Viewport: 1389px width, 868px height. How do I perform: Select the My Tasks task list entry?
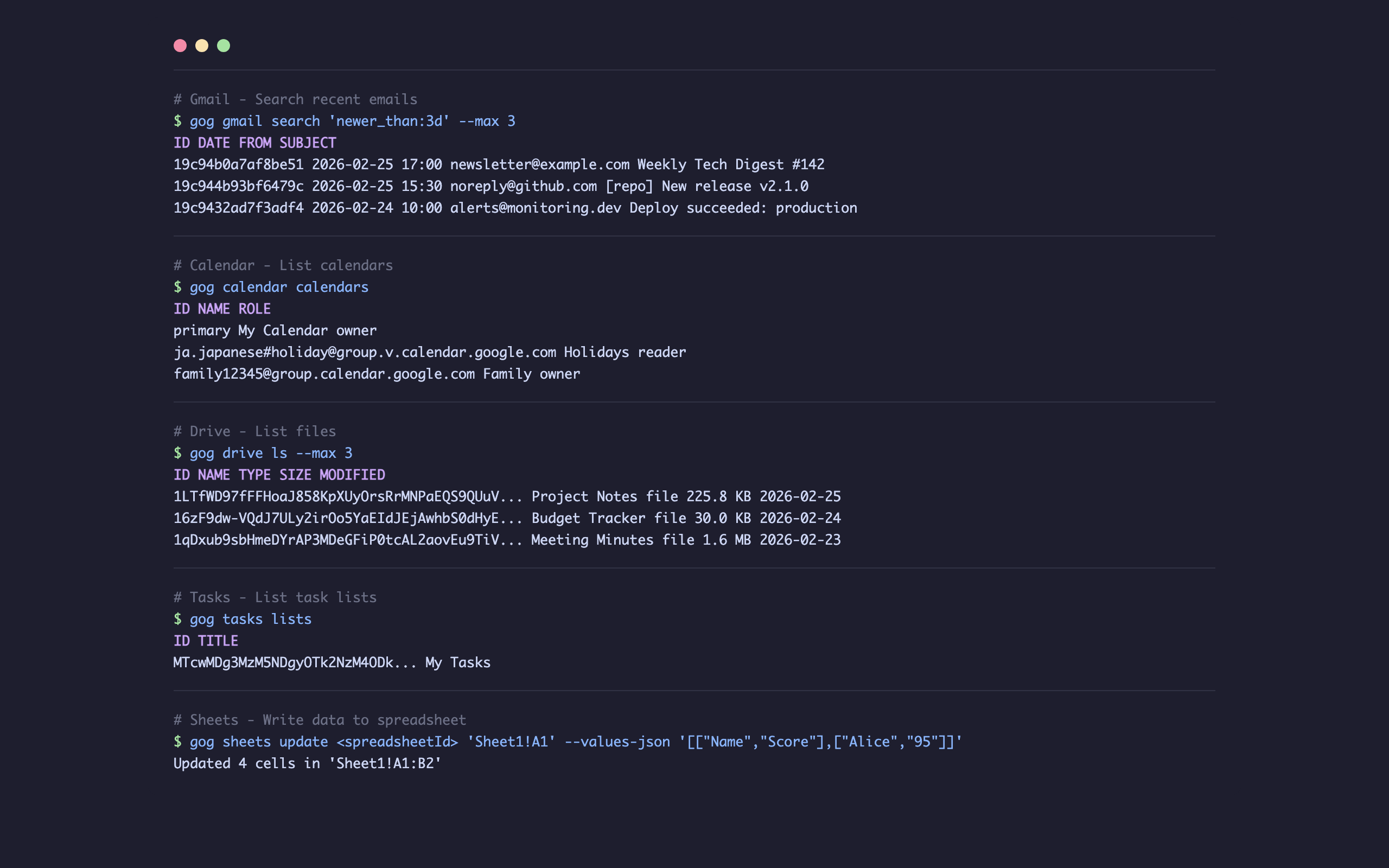coord(332,662)
